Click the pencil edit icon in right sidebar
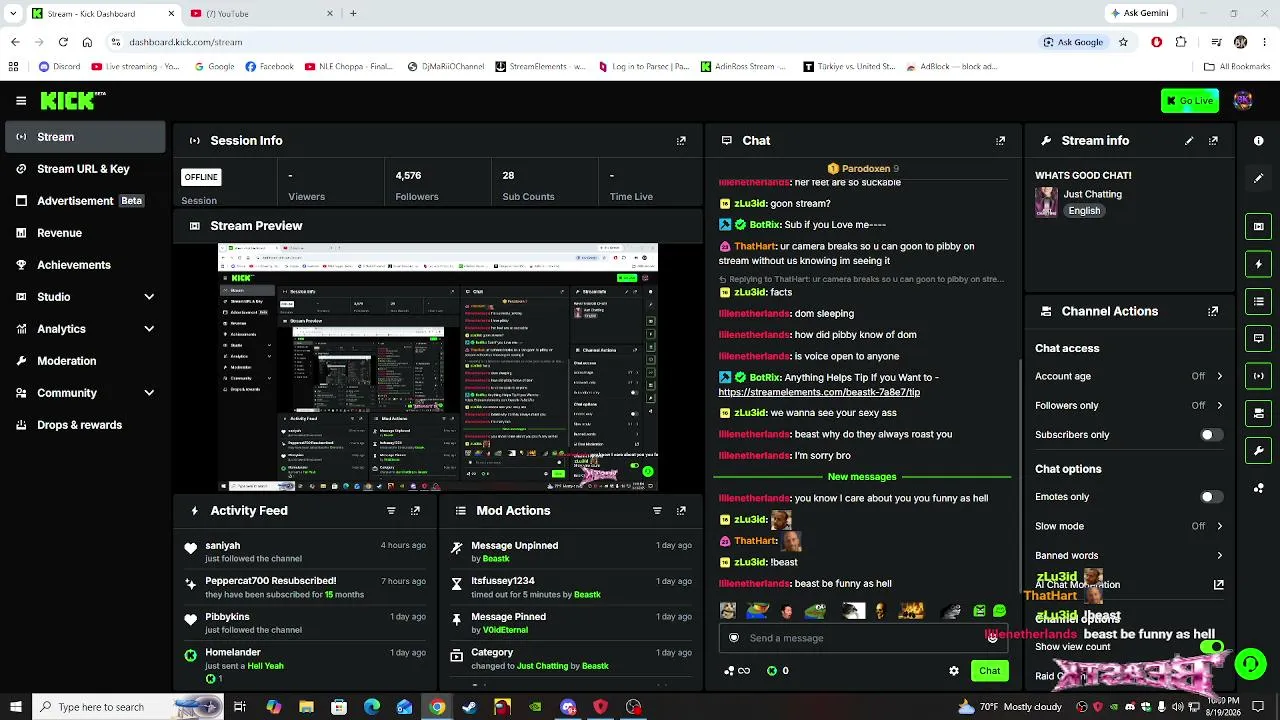The height and width of the screenshot is (720, 1280). (1258, 178)
